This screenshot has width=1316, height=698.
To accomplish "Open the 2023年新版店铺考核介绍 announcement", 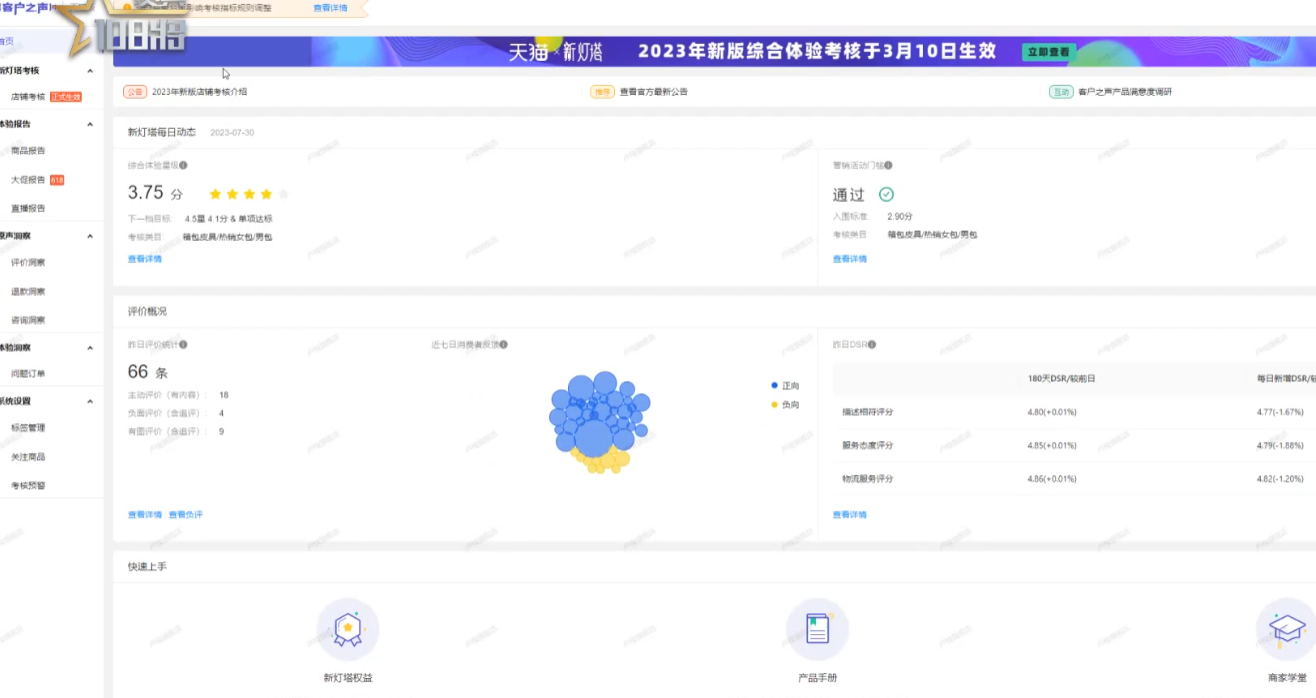I will coord(199,92).
